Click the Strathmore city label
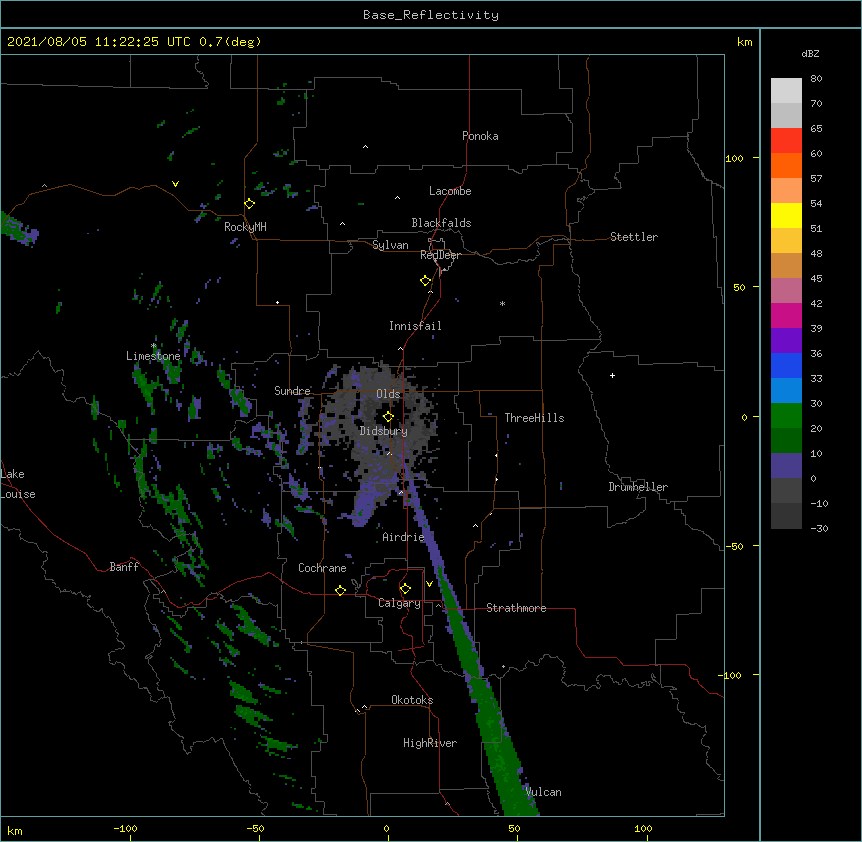The image size is (862, 842). pos(516,608)
